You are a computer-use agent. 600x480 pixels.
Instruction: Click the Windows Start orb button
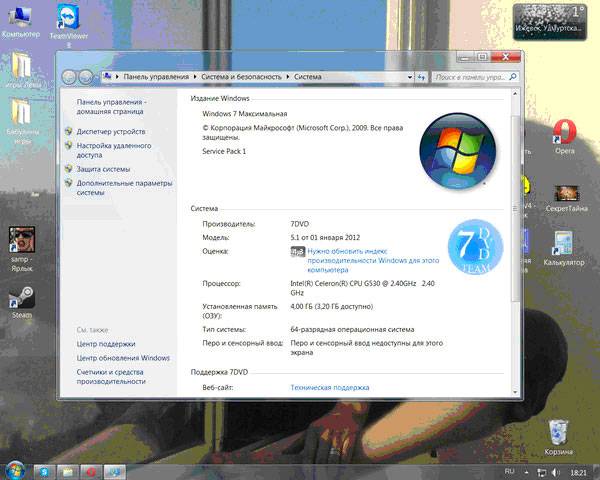tap(15, 469)
